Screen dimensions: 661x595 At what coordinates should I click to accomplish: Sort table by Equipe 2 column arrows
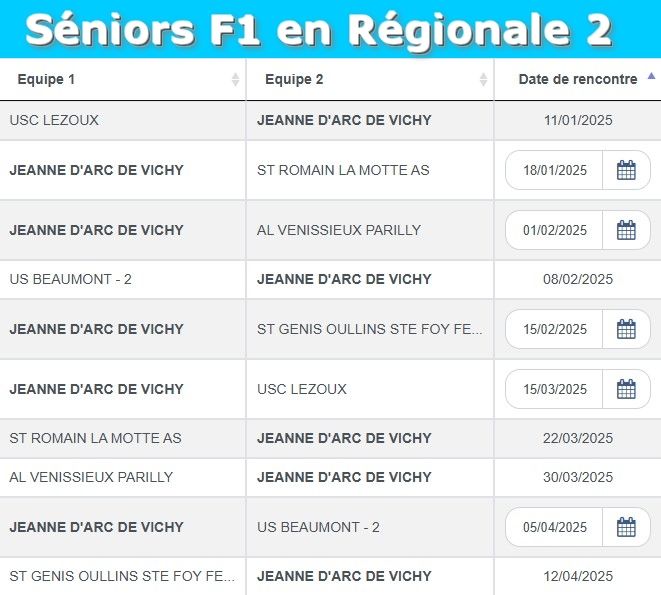click(484, 79)
